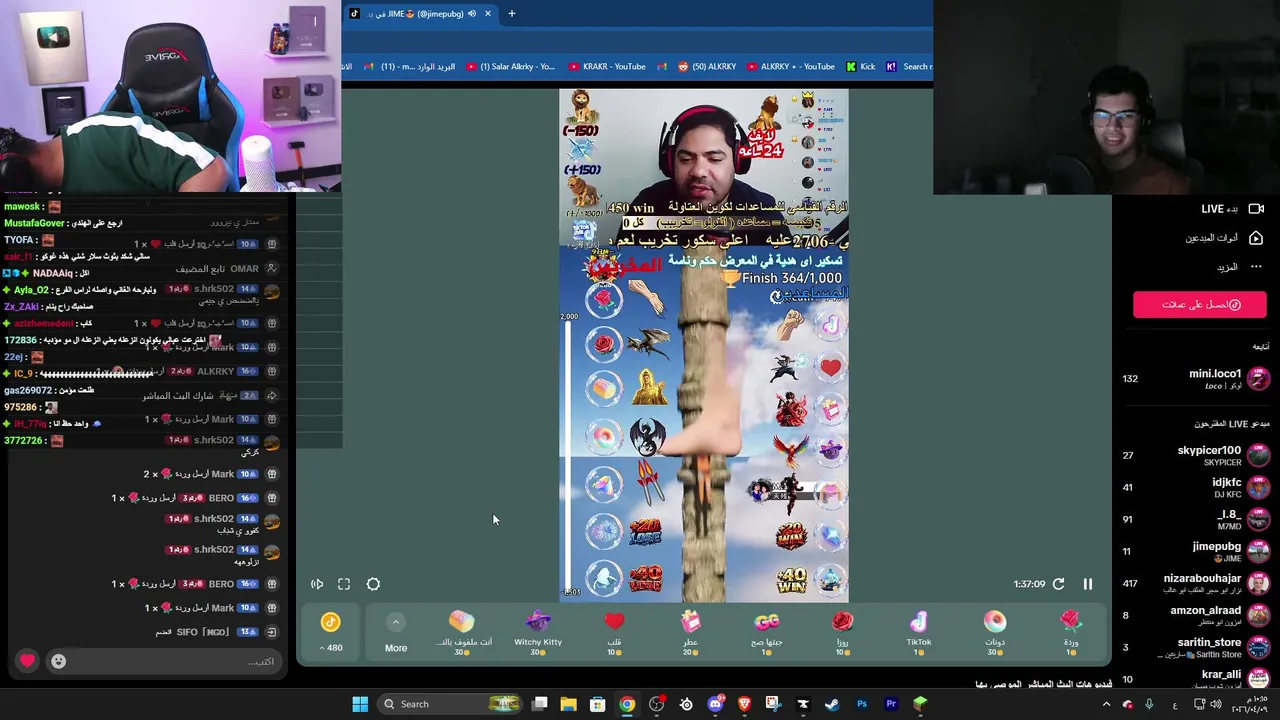Open jimepubg in suggested list
The image size is (1280, 720).
point(1195,551)
